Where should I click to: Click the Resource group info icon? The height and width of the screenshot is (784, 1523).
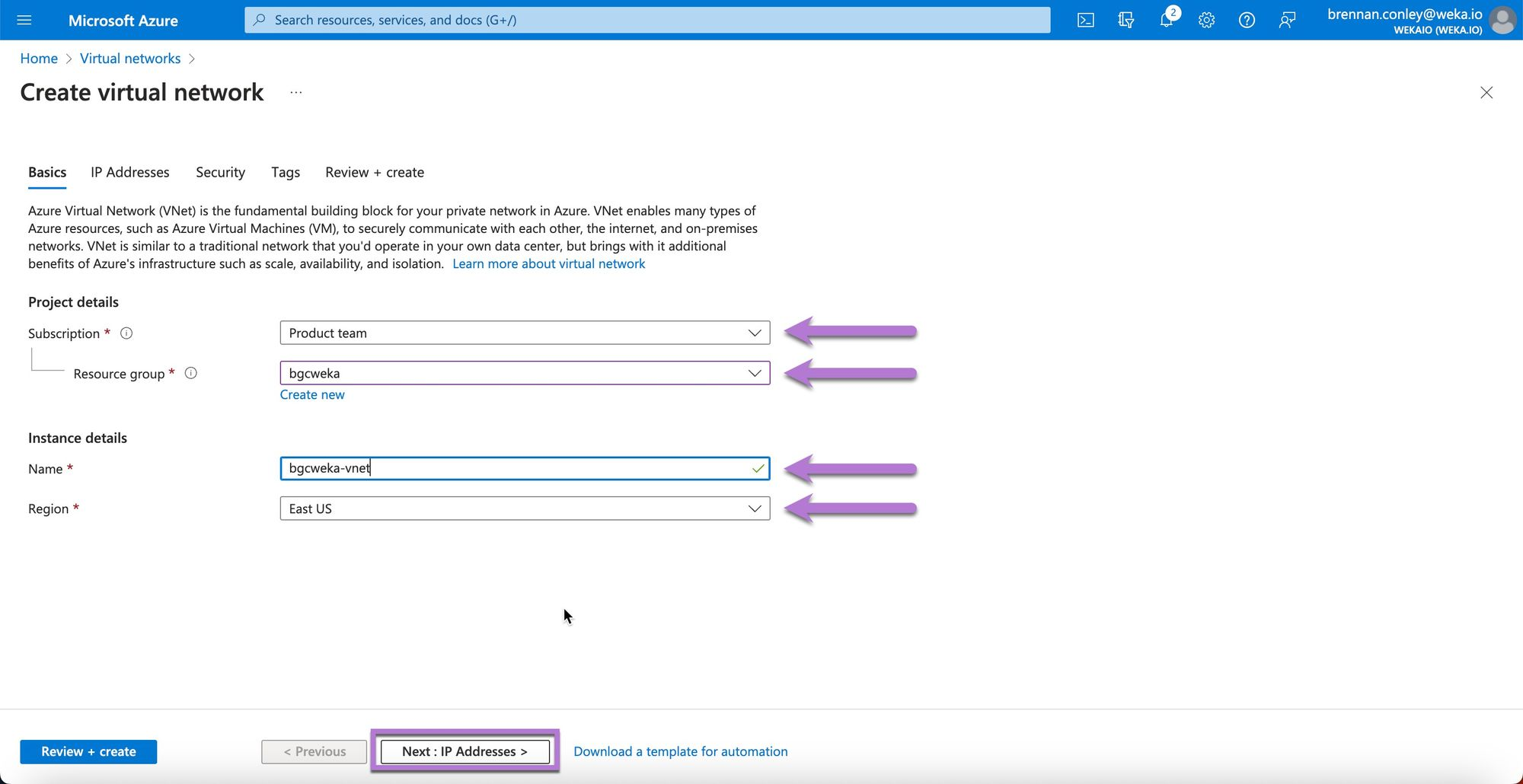(x=191, y=373)
